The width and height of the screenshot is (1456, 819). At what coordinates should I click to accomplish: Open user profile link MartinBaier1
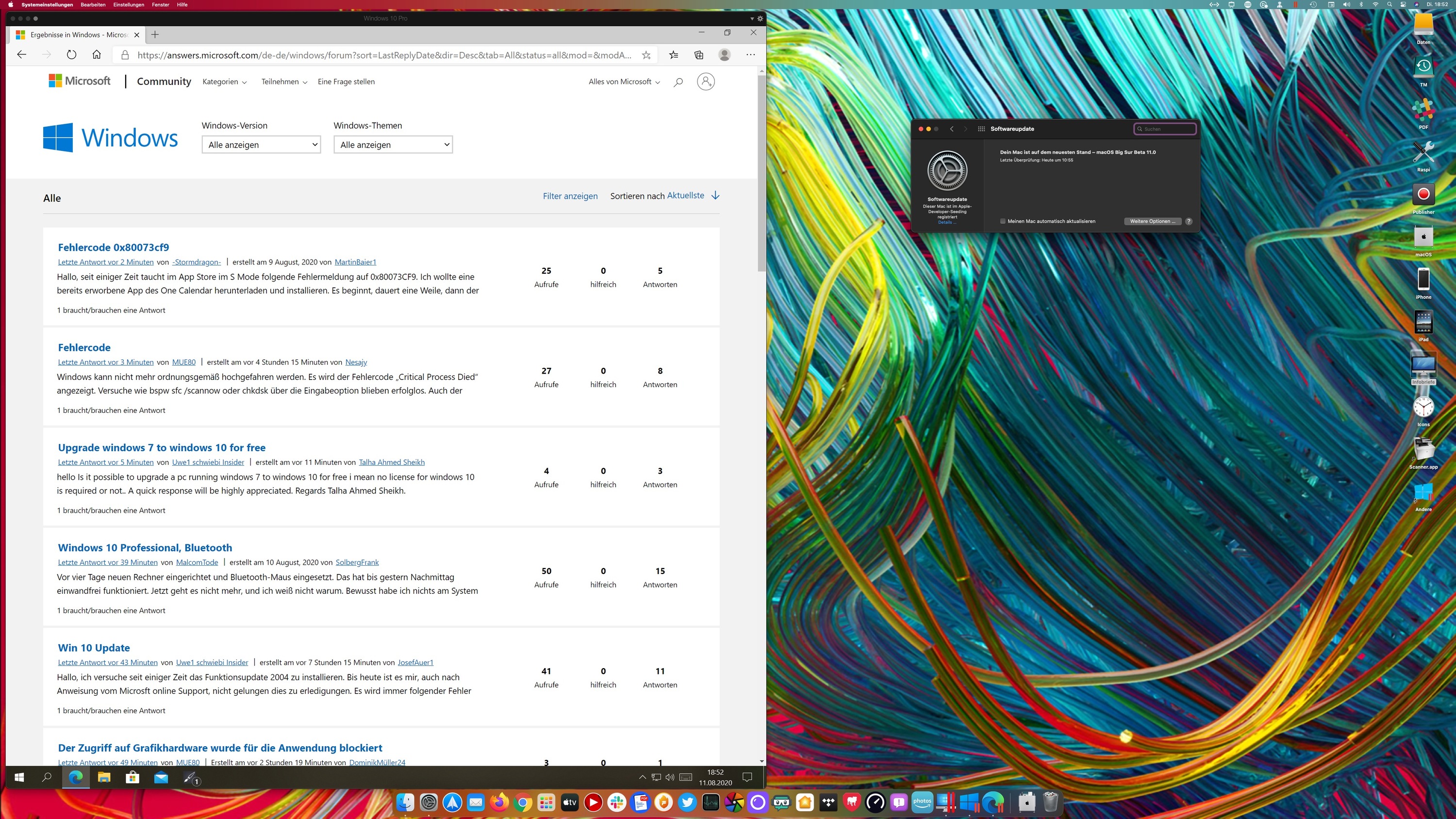pos(355,262)
